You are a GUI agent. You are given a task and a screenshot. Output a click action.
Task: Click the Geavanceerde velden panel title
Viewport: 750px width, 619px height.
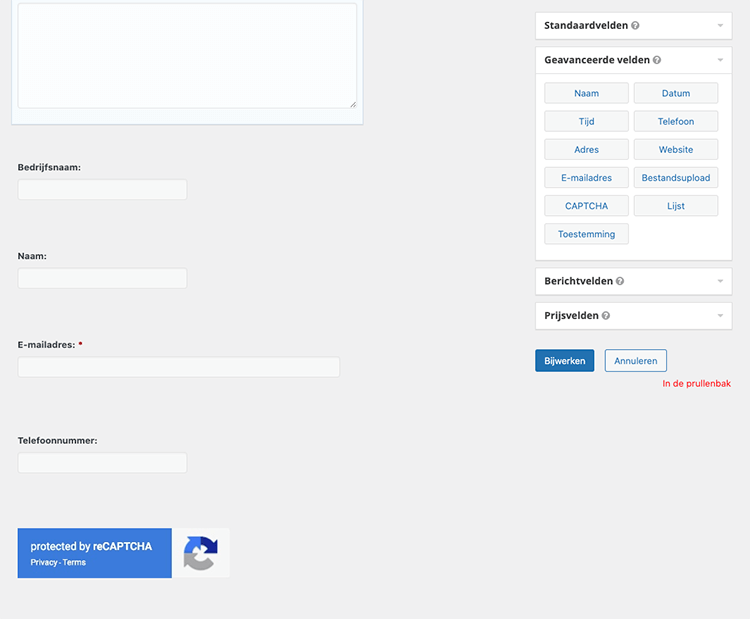tap(597, 60)
